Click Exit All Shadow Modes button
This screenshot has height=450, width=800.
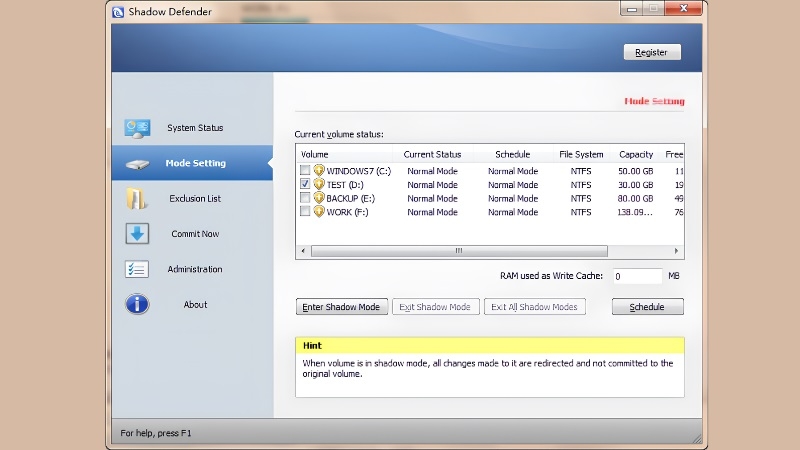click(x=534, y=307)
